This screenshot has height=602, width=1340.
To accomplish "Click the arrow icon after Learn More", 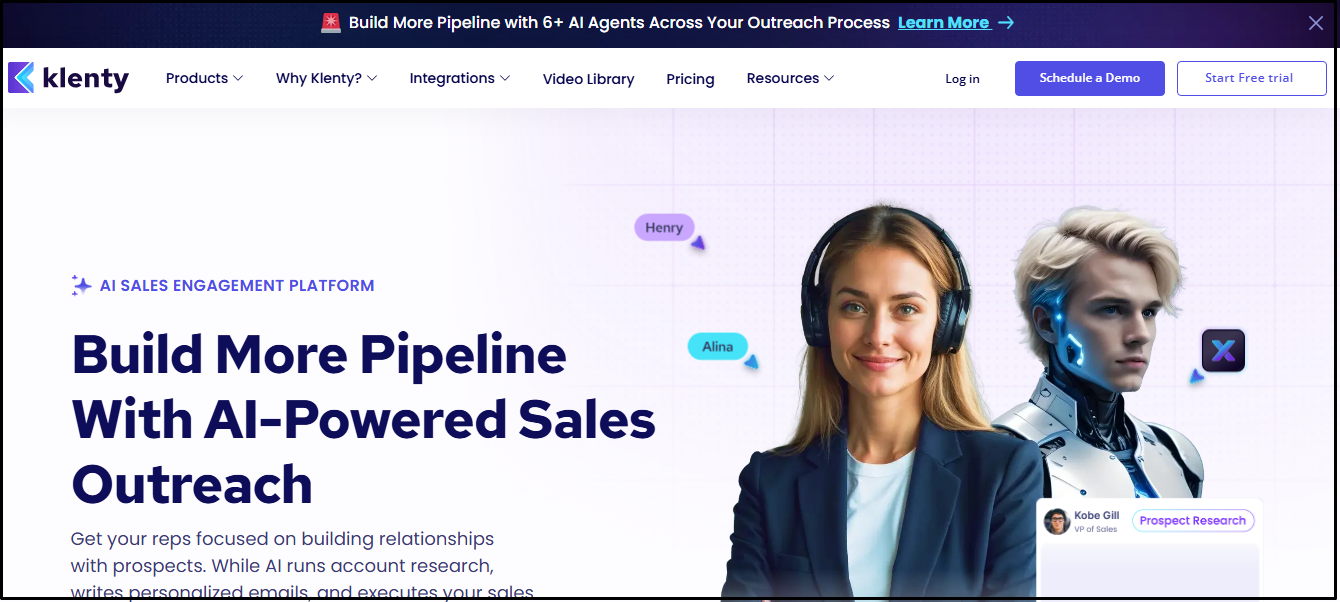I will tap(1006, 22).
